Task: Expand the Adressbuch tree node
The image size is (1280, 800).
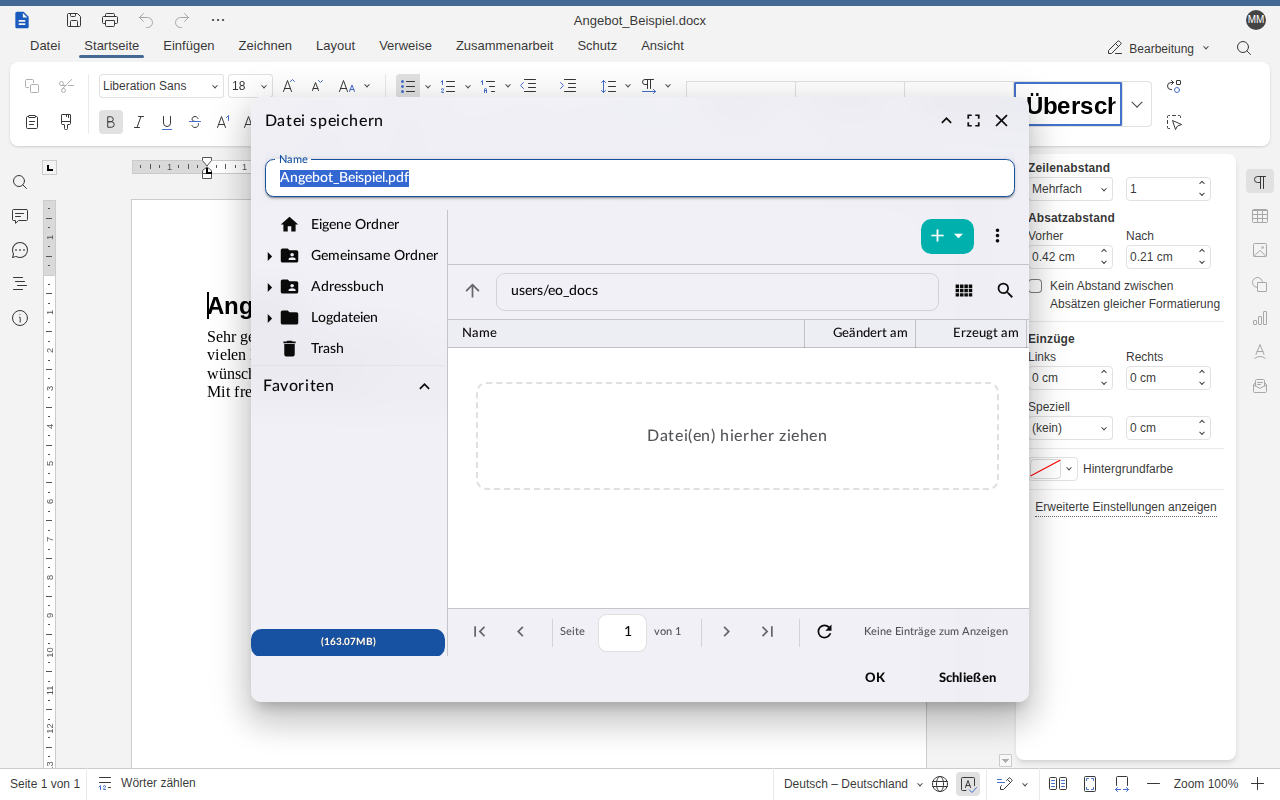Action: pos(269,287)
